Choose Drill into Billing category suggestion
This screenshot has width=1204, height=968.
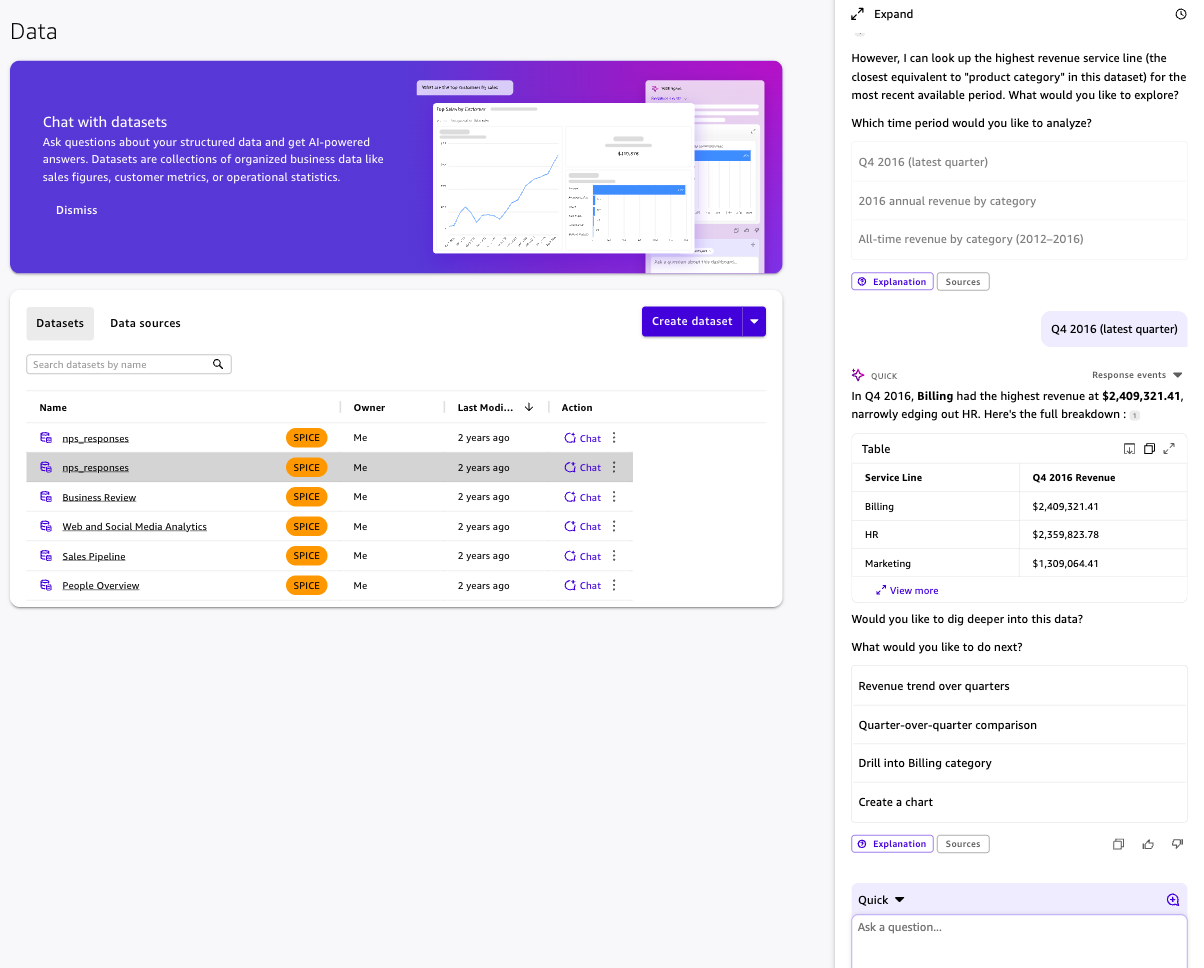tap(1019, 763)
